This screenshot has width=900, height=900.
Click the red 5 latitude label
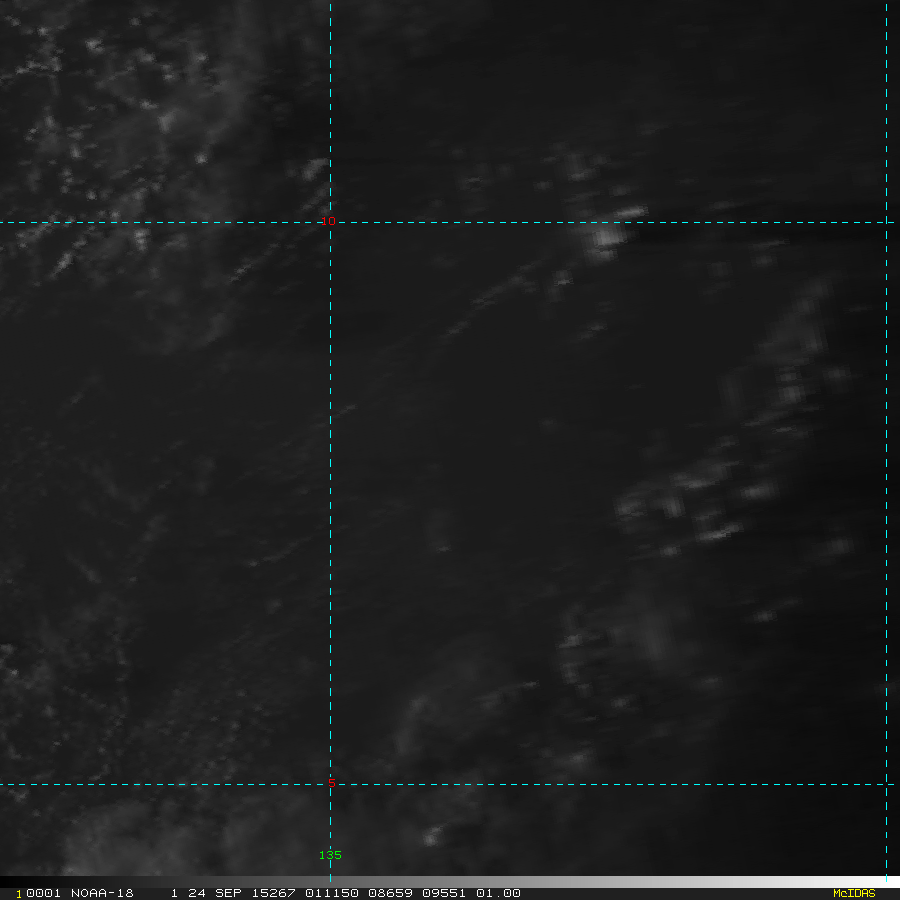(331, 783)
